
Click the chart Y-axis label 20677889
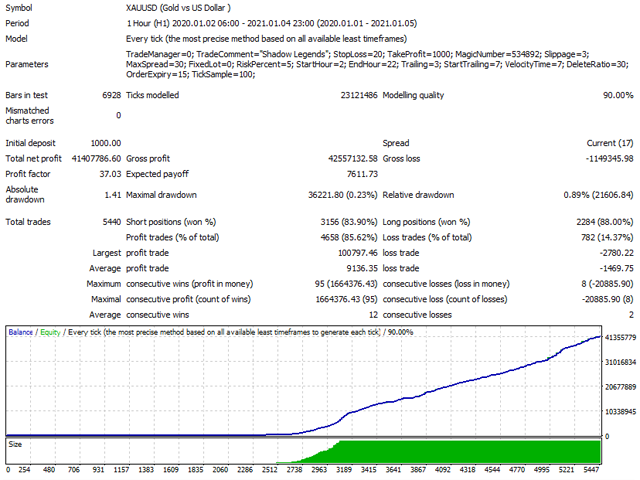click(x=620, y=387)
